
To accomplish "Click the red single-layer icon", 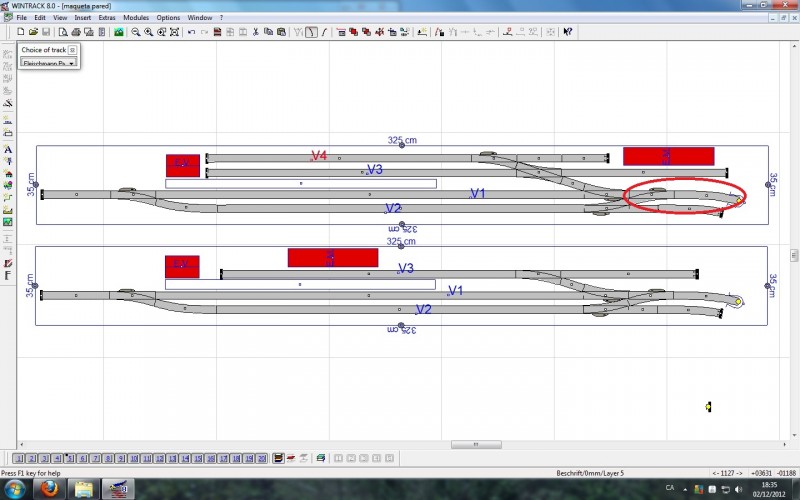I will [x=291, y=458].
